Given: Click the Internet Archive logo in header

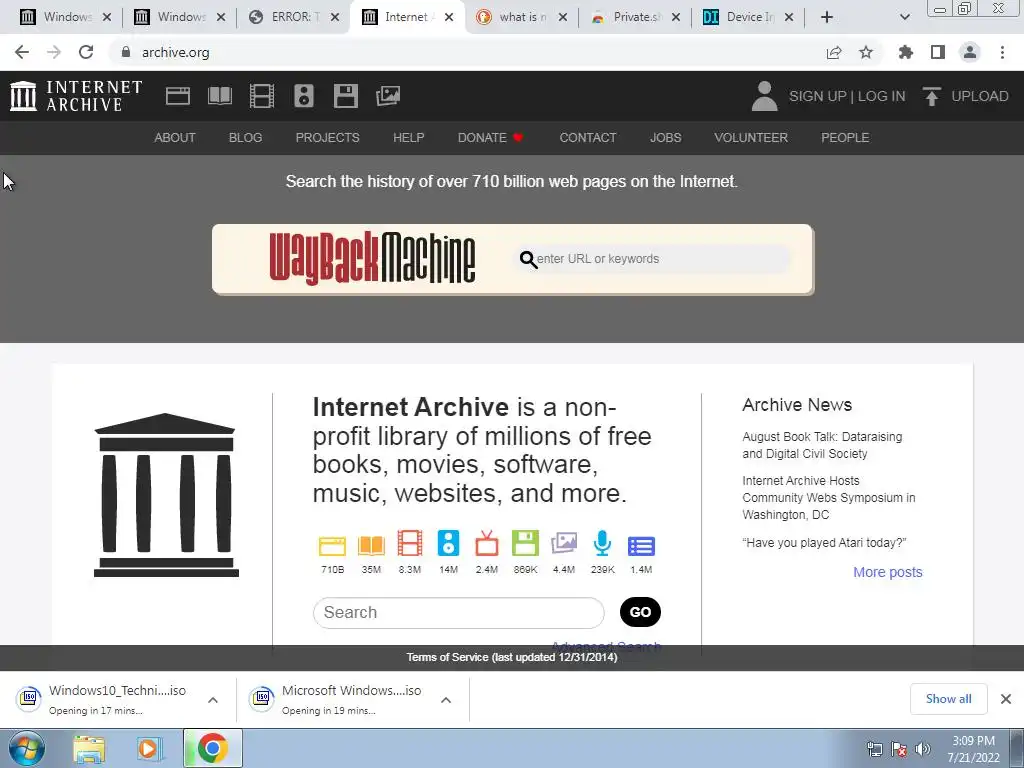Looking at the screenshot, I should click(76, 96).
